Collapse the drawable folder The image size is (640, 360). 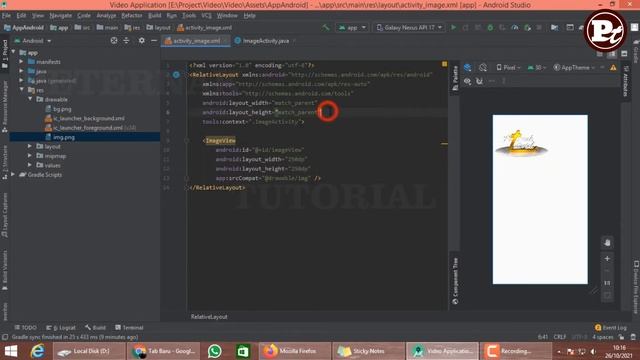(x=30, y=99)
